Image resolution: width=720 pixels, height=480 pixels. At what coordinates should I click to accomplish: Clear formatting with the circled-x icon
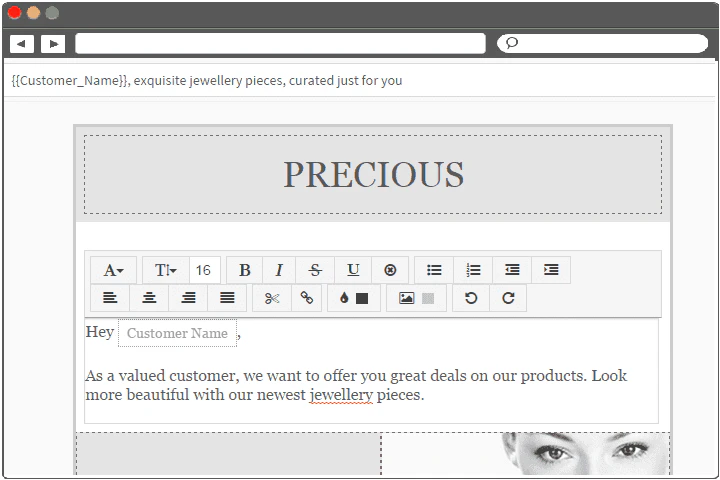click(x=390, y=270)
